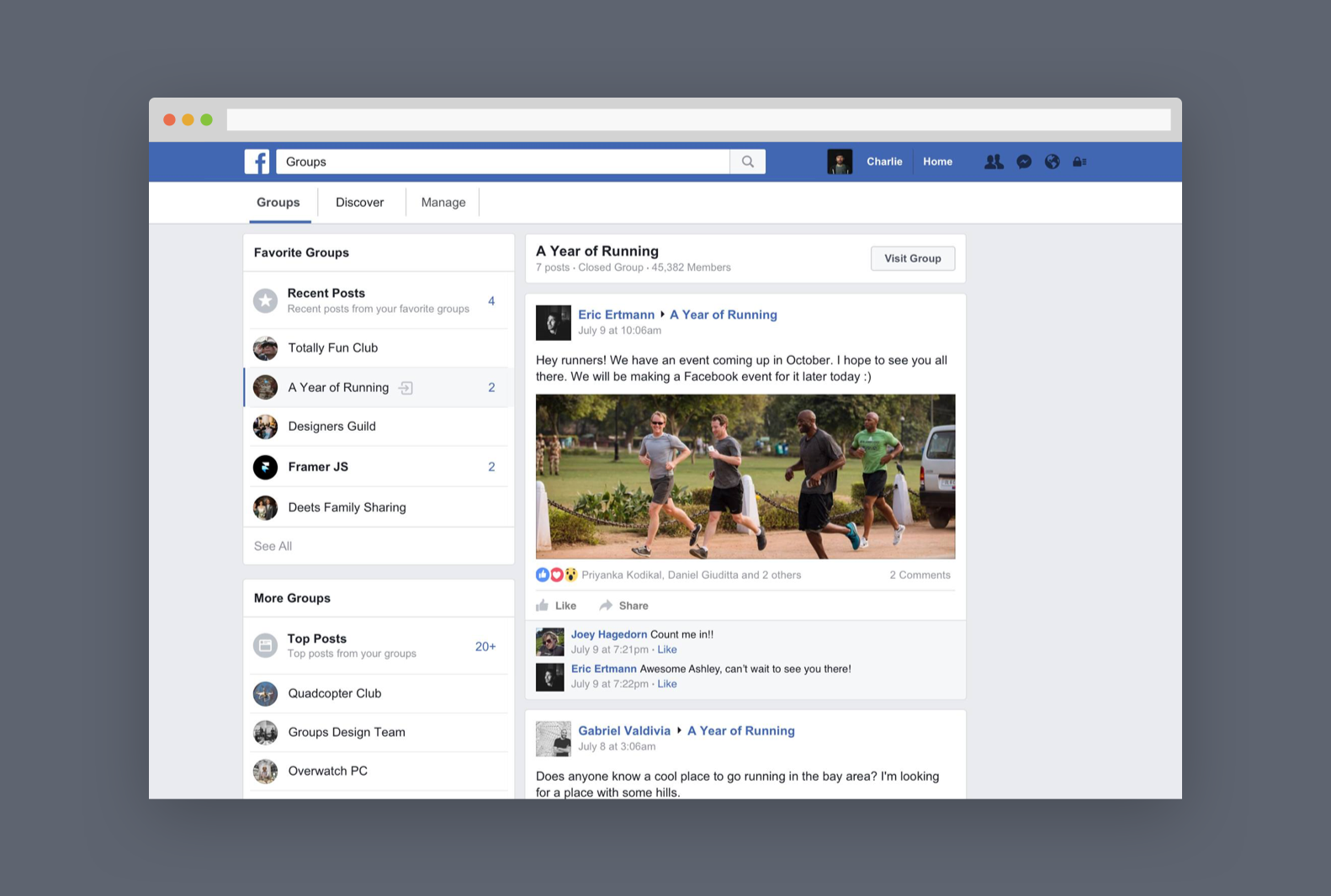
Task: Click the search magnifier button
Action: click(747, 162)
